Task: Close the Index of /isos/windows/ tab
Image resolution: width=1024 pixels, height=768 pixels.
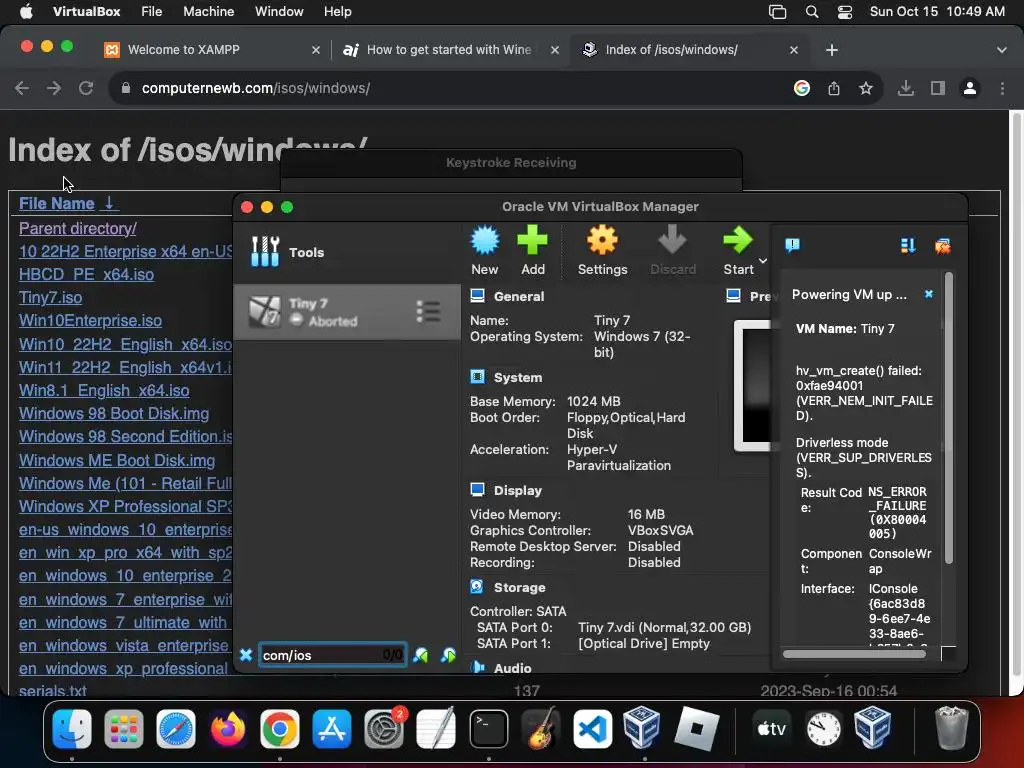Action: tap(793, 50)
